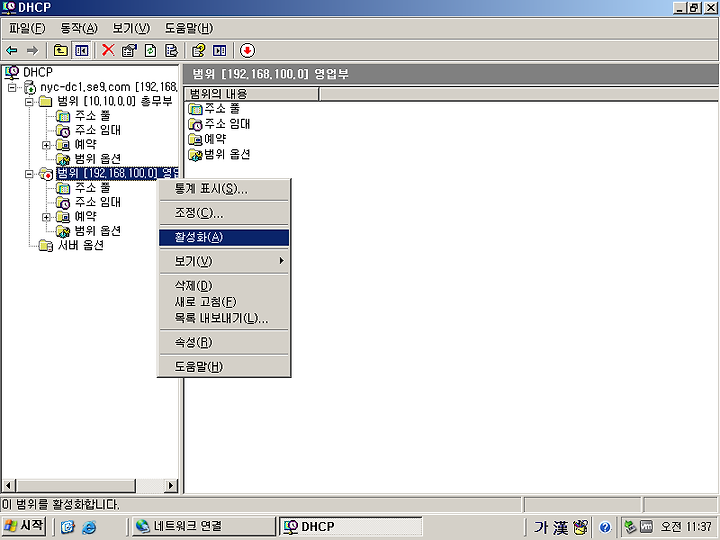Click tree pane horizontal scrollbar right arrow
This screenshot has width=720, height=540.
(171, 485)
